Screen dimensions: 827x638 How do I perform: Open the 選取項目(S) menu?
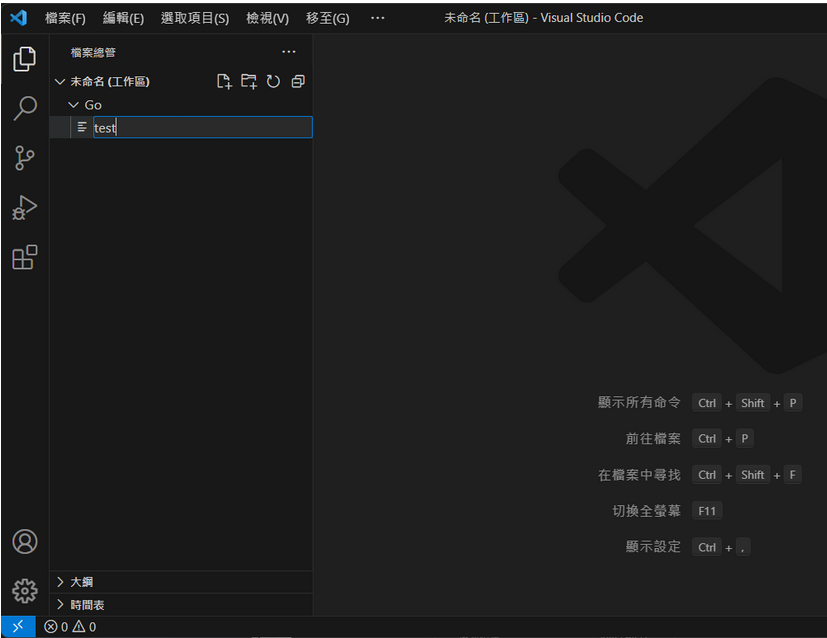pos(195,18)
